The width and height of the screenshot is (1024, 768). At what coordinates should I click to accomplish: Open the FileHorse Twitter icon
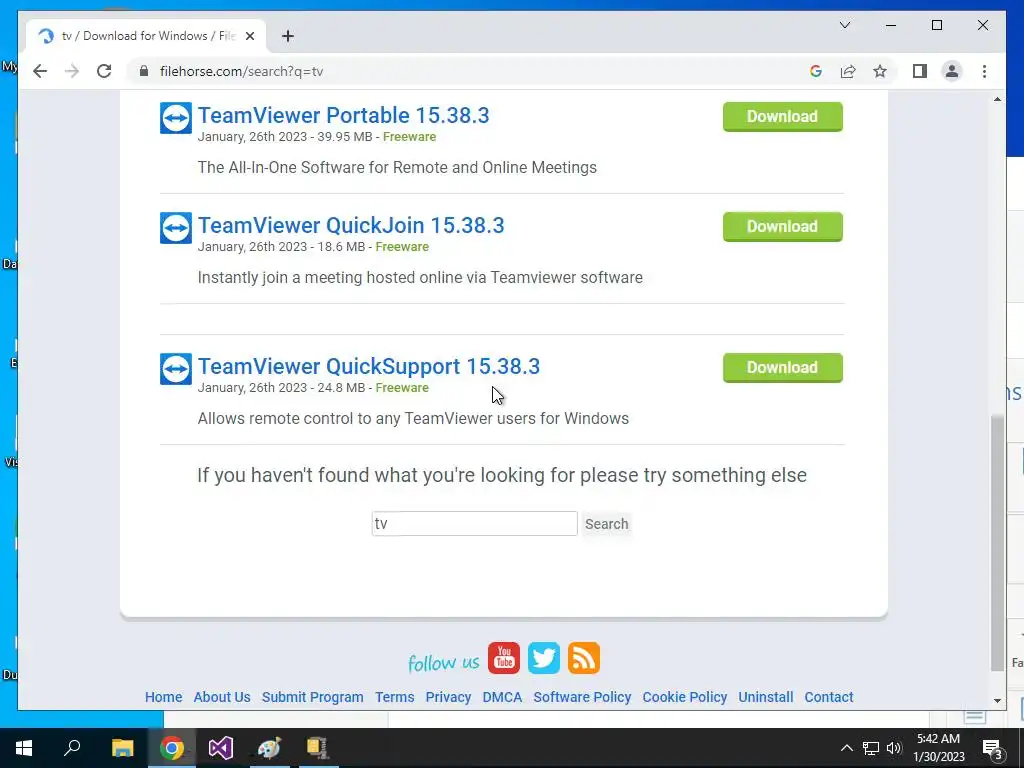click(x=543, y=658)
